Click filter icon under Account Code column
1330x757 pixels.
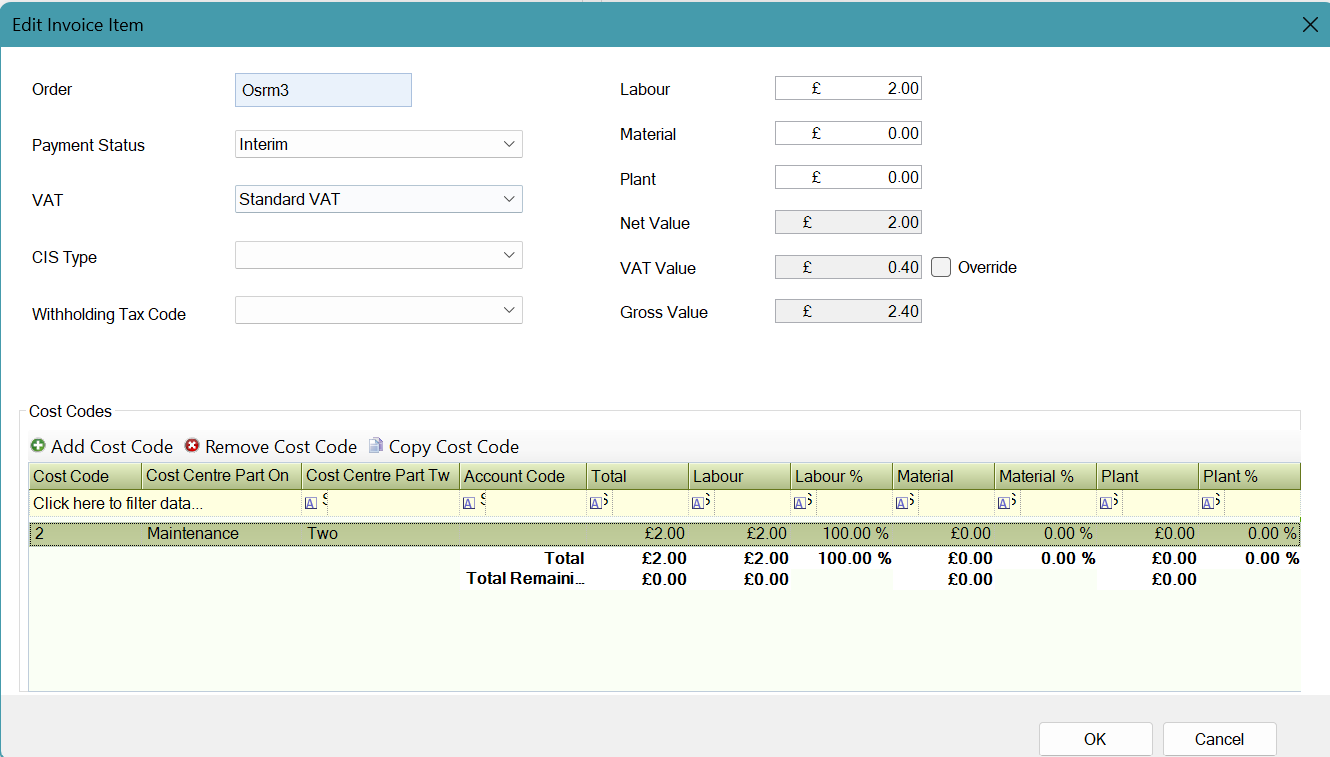469,503
